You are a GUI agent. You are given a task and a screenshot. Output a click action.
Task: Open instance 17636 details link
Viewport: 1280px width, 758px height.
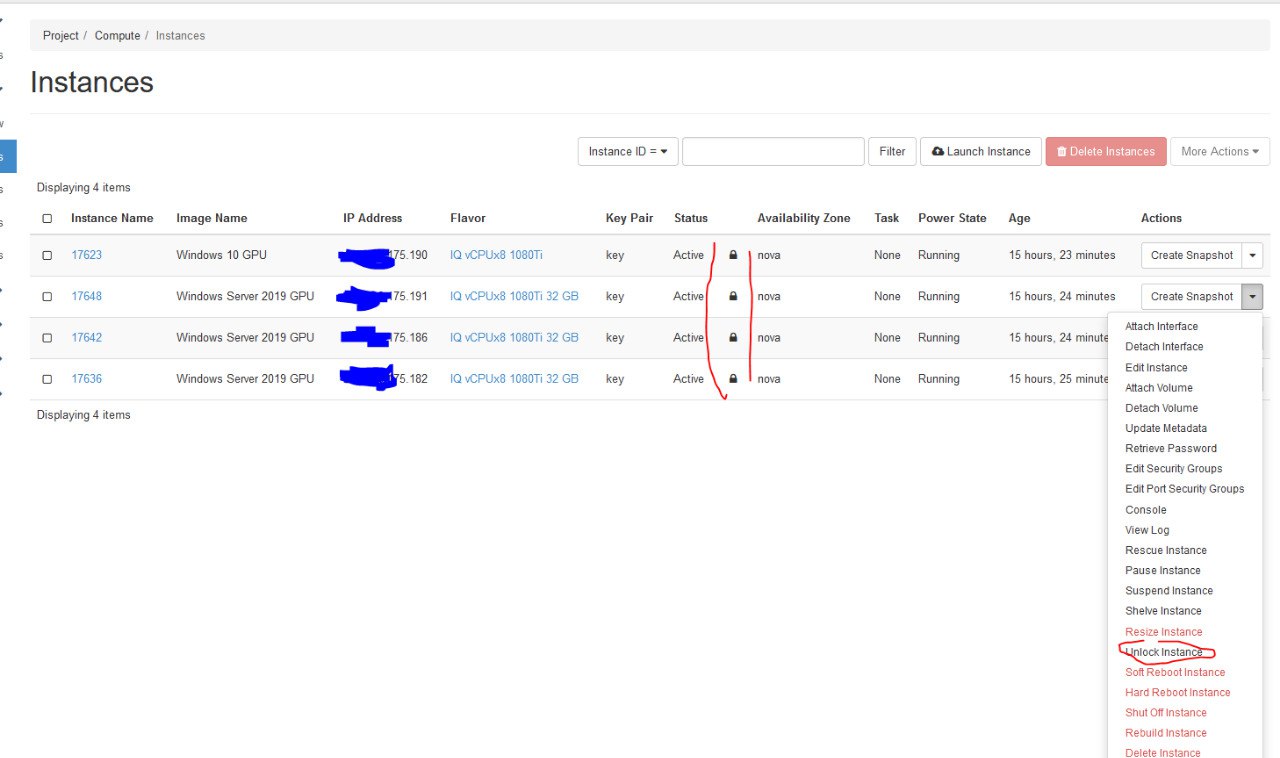86,379
